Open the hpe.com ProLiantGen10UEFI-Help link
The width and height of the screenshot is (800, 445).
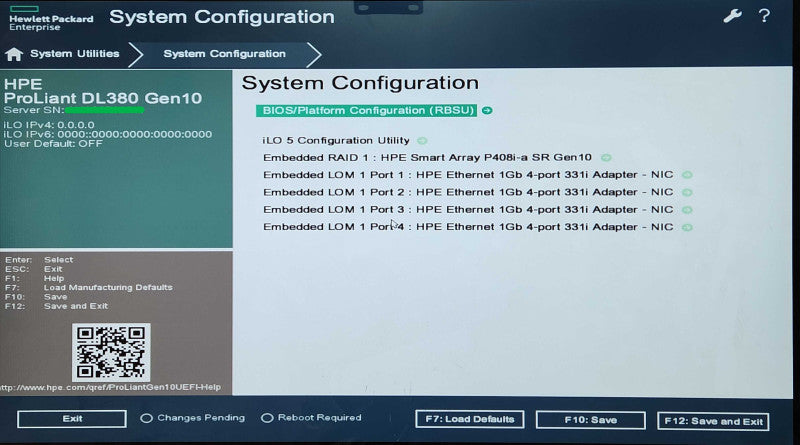point(111,387)
